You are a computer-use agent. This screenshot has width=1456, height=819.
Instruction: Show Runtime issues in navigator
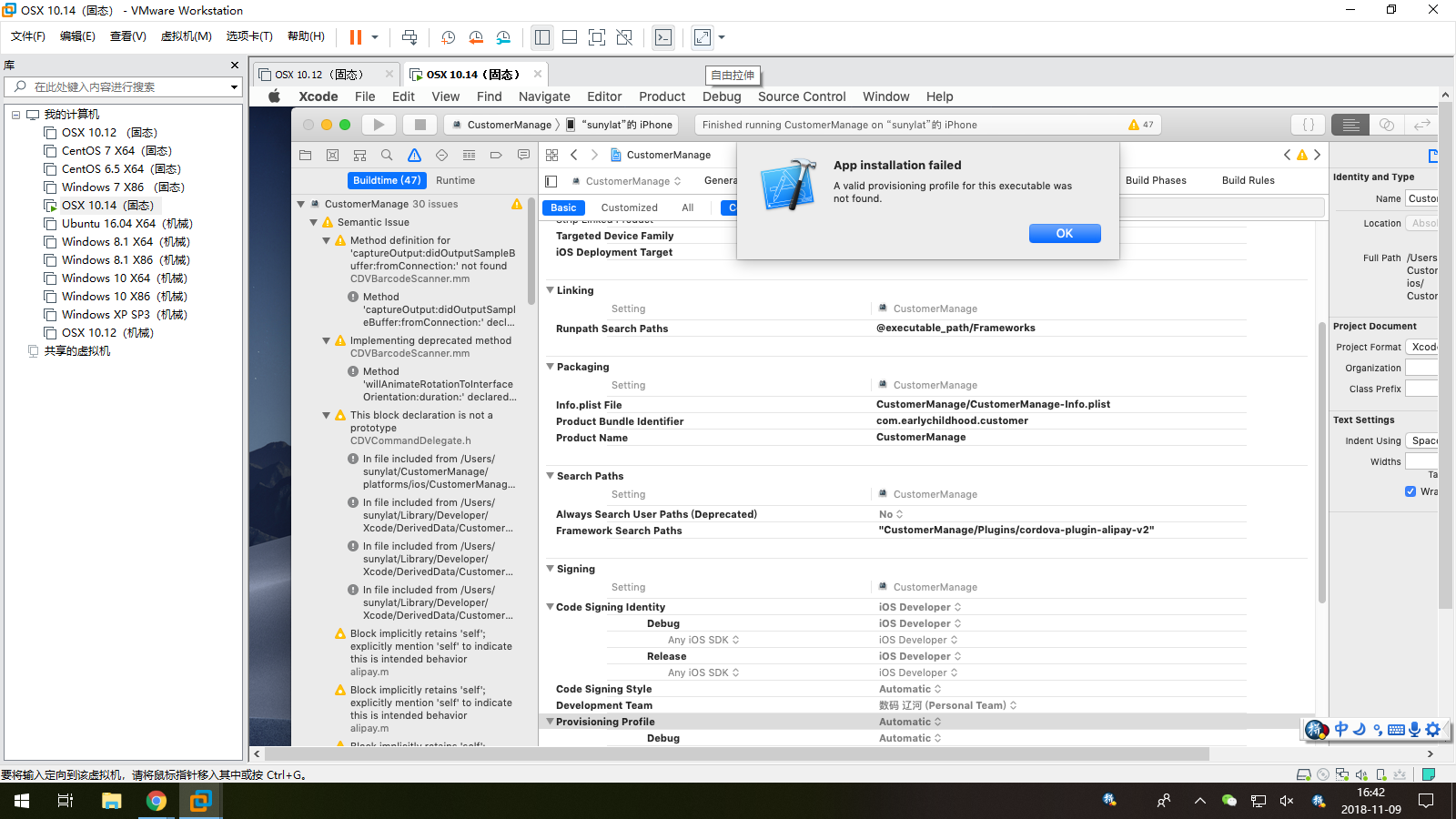coord(455,180)
